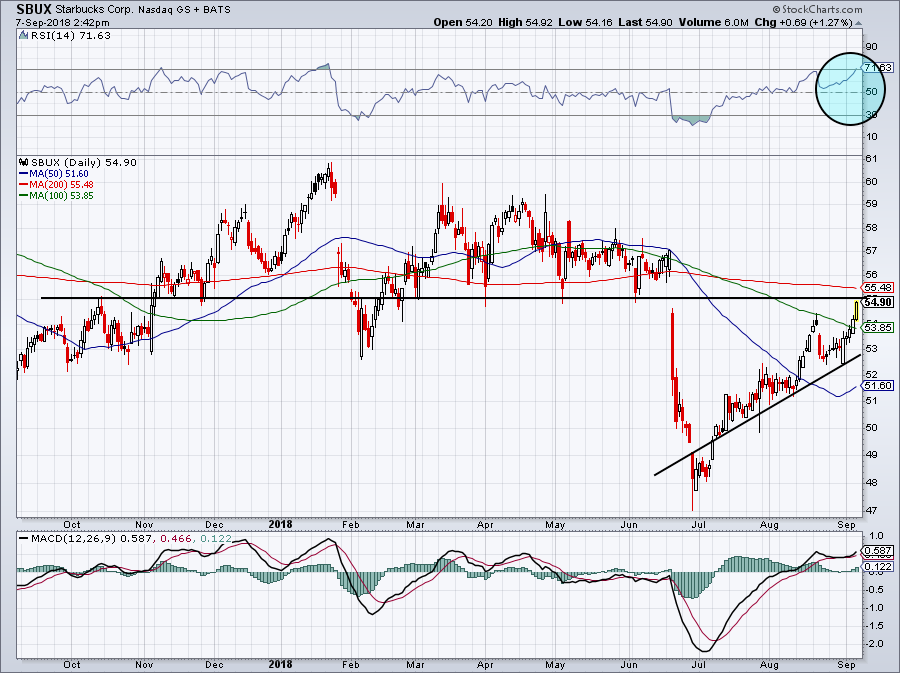Click the 0.587 tag on the MACD right axis
This screenshot has height=673, width=900.
click(x=878, y=550)
